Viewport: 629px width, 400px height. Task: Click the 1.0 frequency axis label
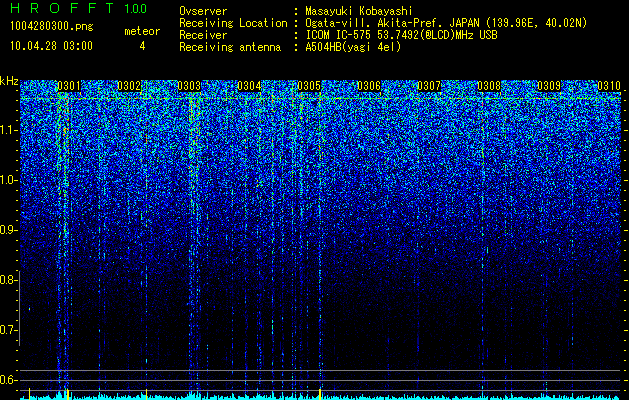coord(9,180)
